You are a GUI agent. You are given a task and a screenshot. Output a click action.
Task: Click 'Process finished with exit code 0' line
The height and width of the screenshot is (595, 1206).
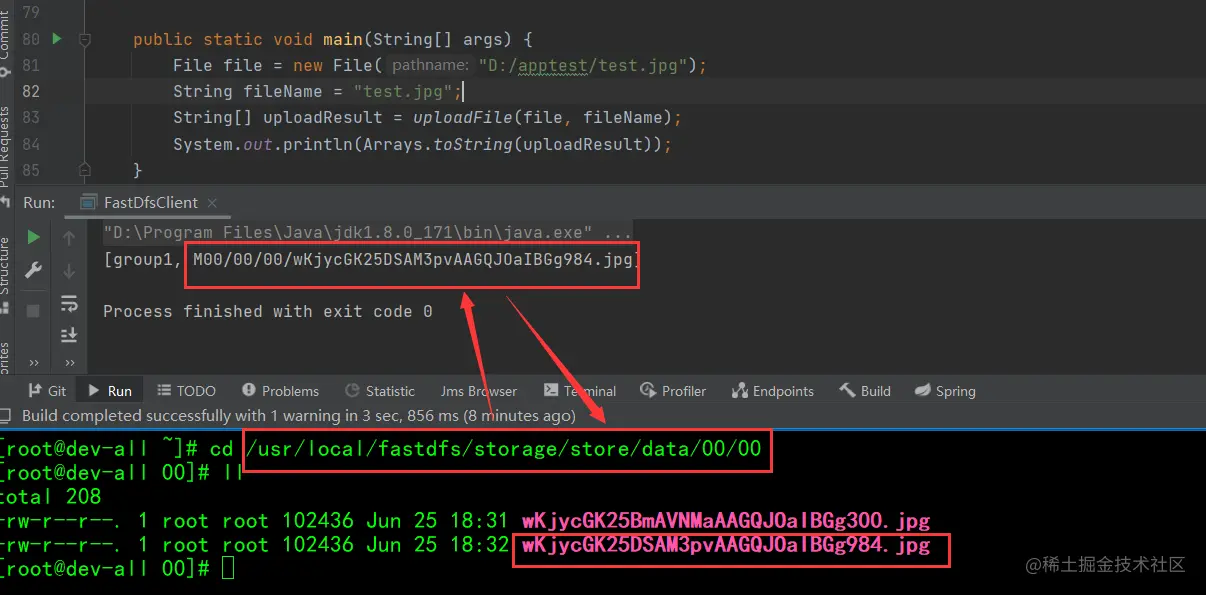click(268, 312)
